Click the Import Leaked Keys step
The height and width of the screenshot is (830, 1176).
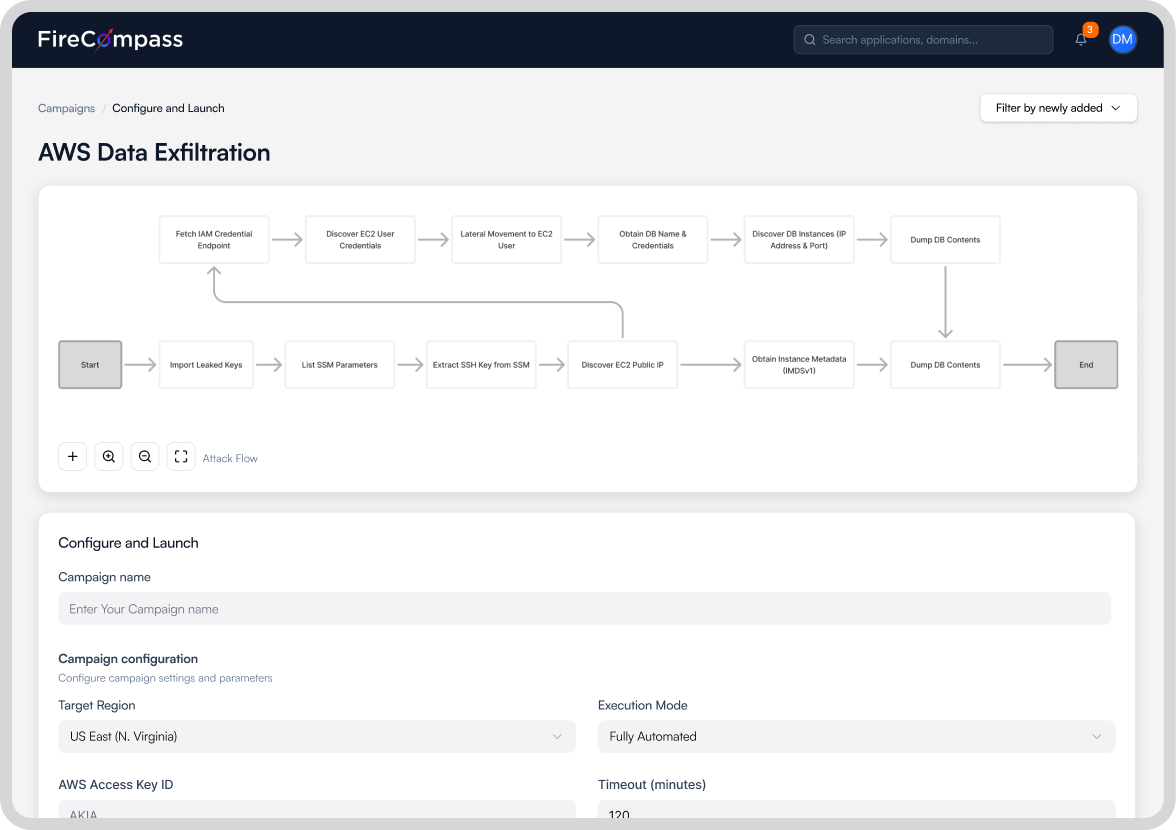[206, 365]
